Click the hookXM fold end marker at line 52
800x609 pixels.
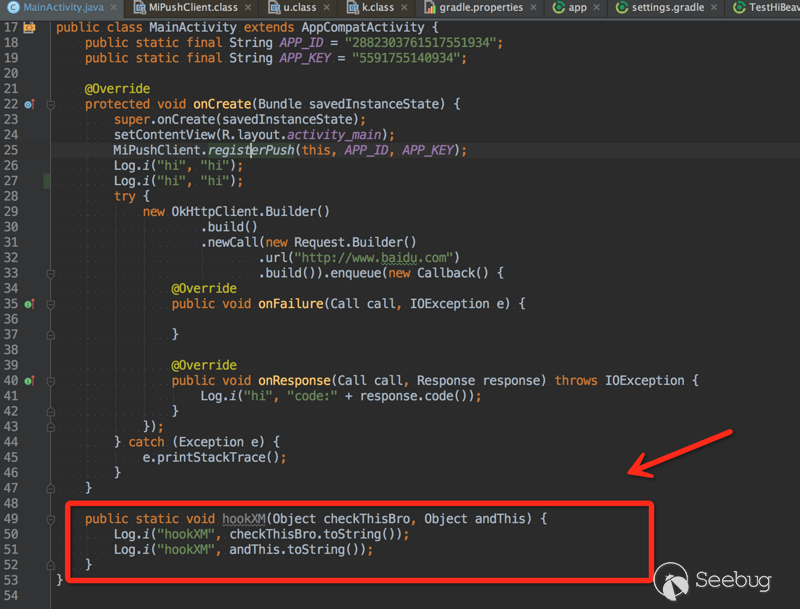pyautogui.click(x=51, y=565)
